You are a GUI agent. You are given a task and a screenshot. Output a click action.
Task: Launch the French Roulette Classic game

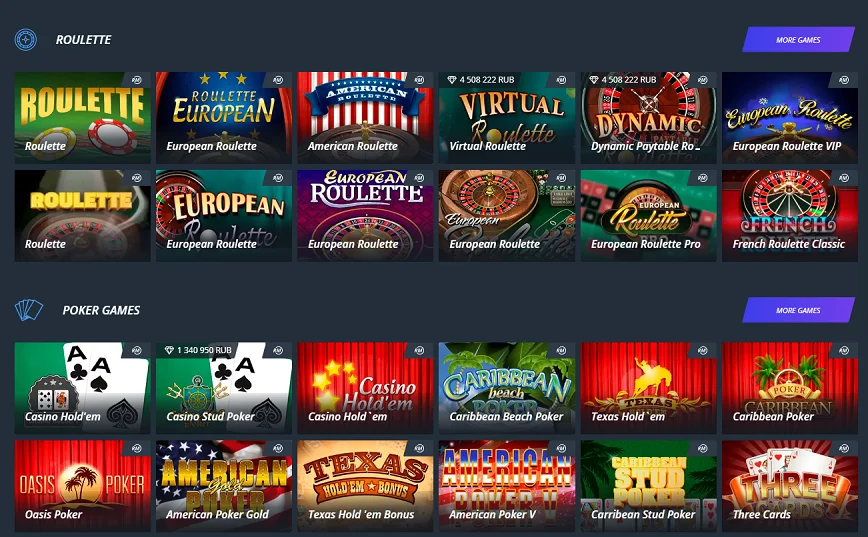pyautogui.click(x=790, y=215)
